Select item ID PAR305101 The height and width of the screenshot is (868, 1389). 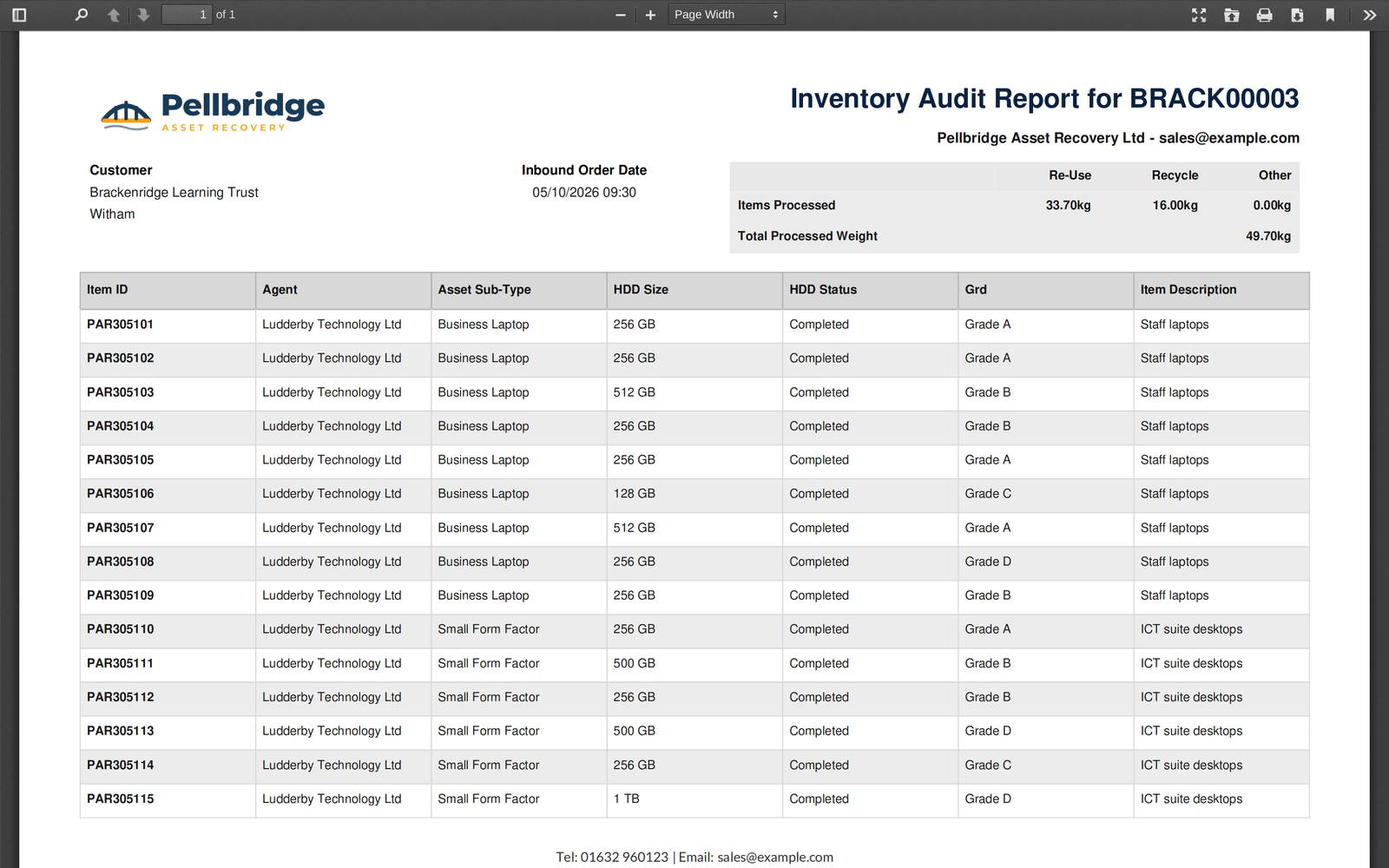click(121, 325)
